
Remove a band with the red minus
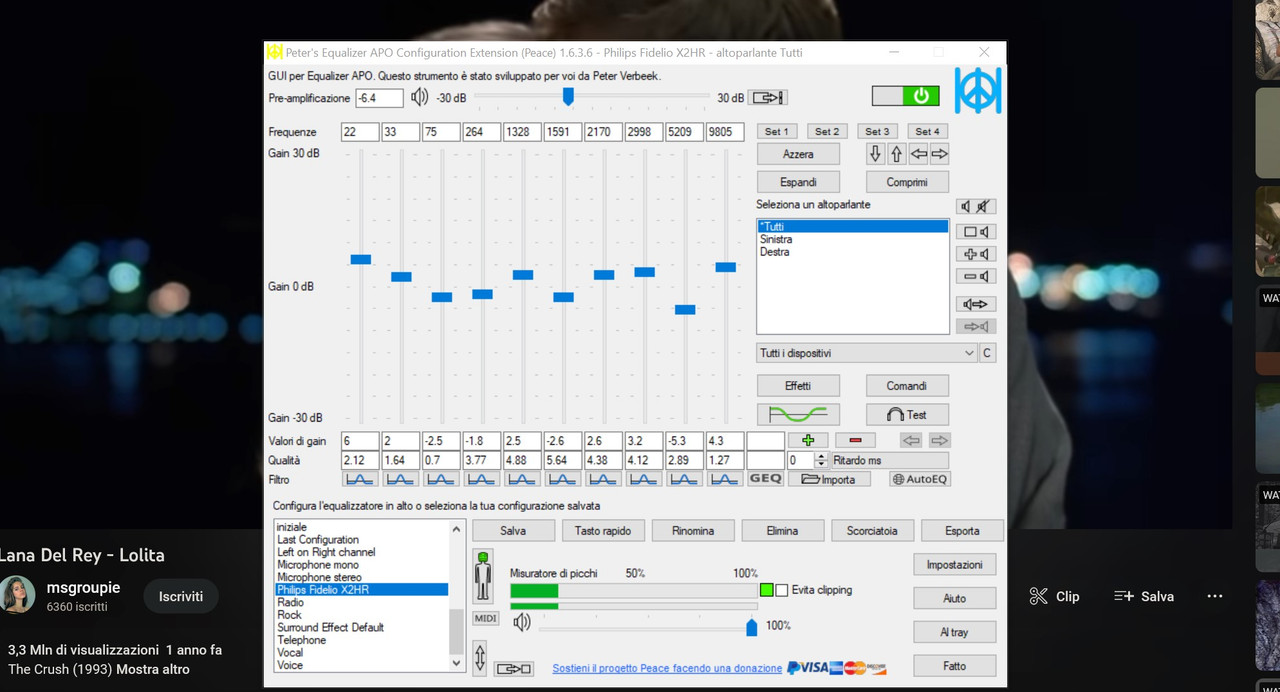[855, 440]
